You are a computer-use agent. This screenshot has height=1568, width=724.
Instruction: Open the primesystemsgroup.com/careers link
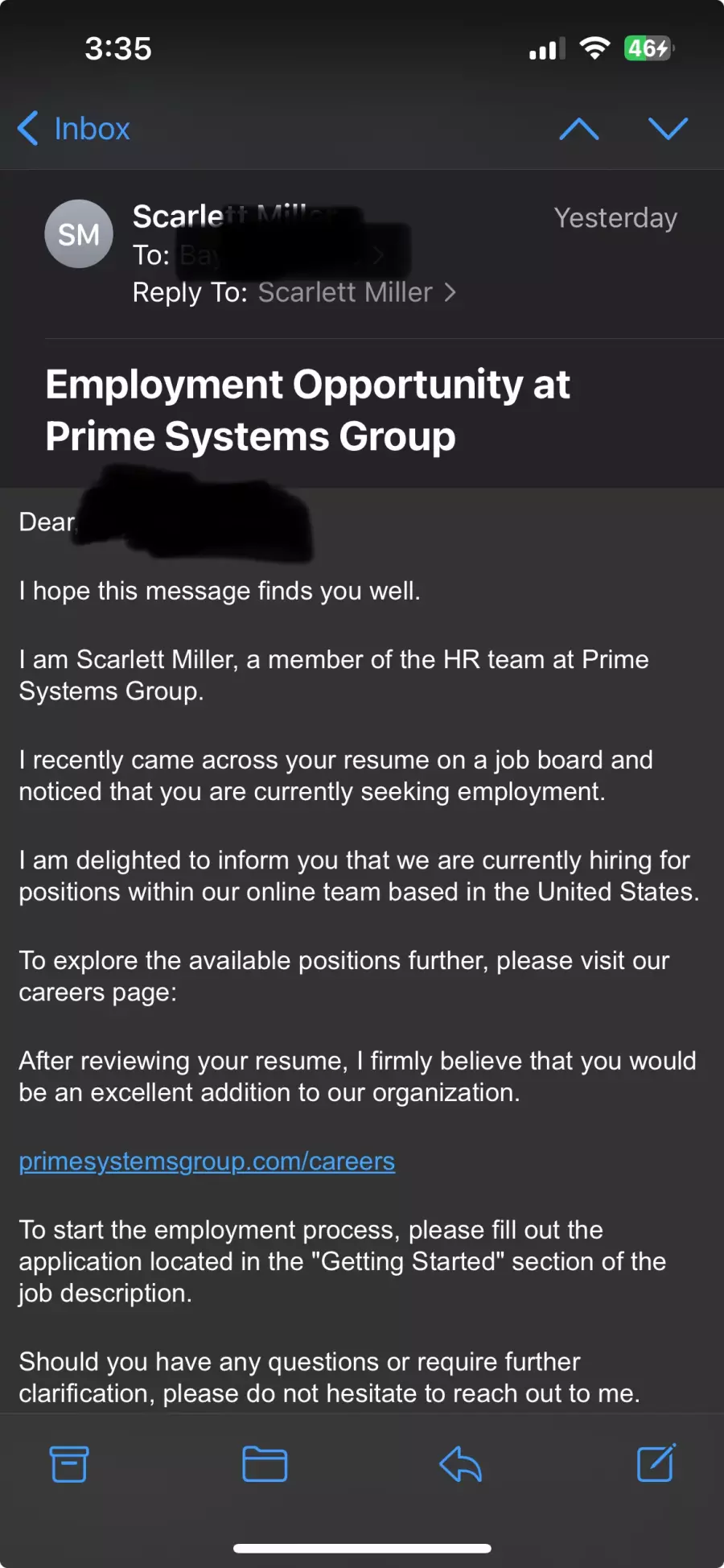[207, 1162]
